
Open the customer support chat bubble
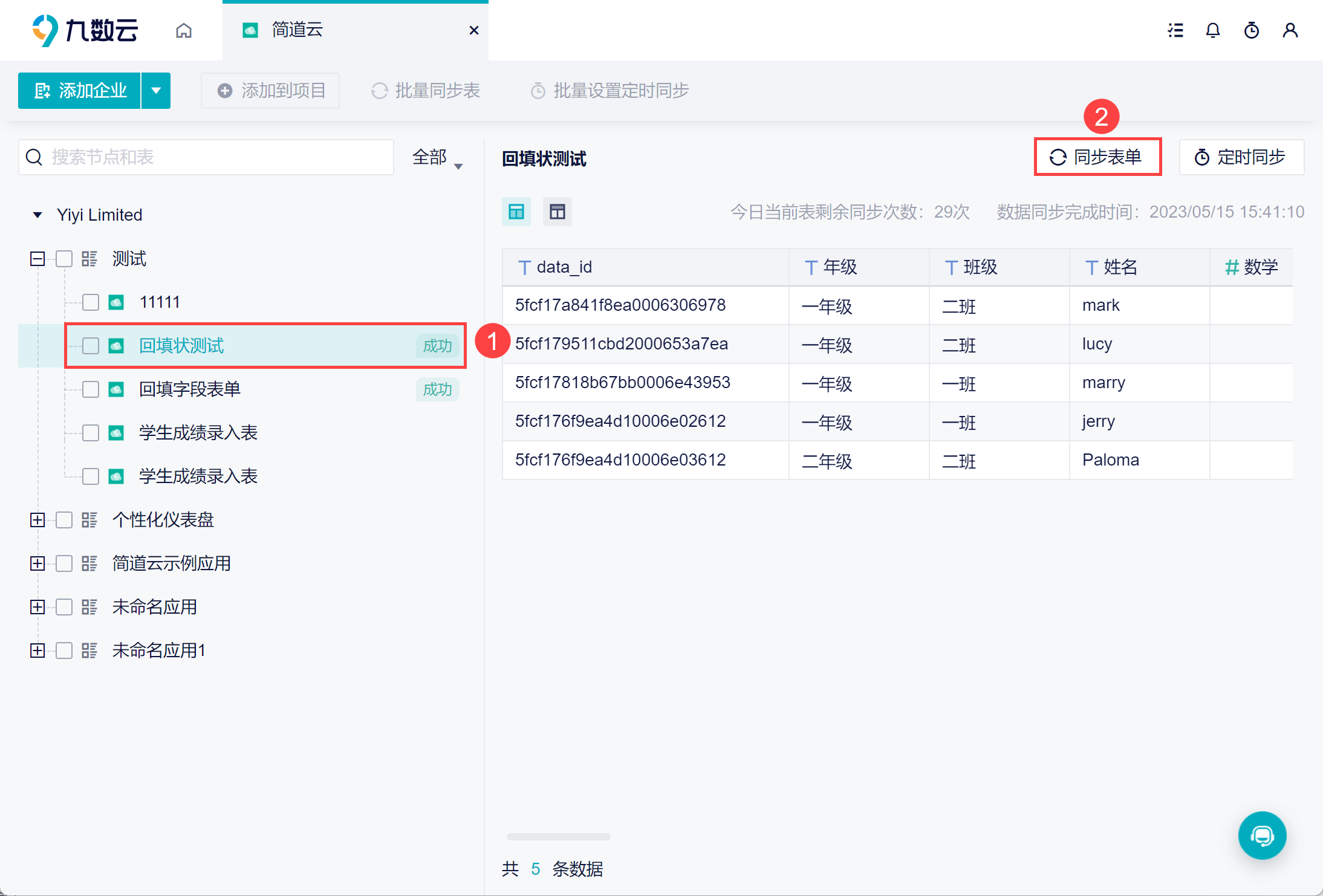[1262, 835]
